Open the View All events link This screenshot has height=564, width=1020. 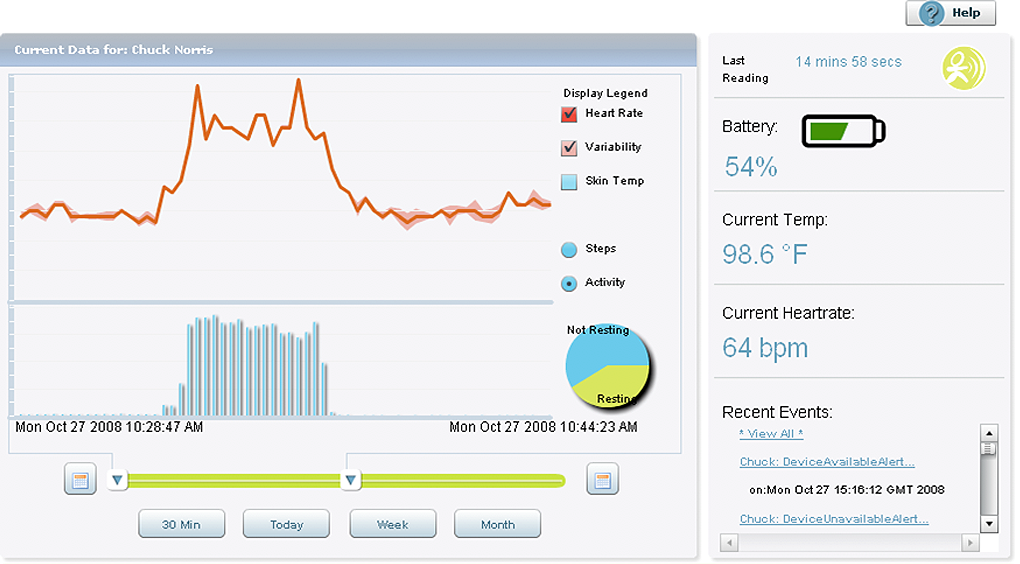click(771, 433)
